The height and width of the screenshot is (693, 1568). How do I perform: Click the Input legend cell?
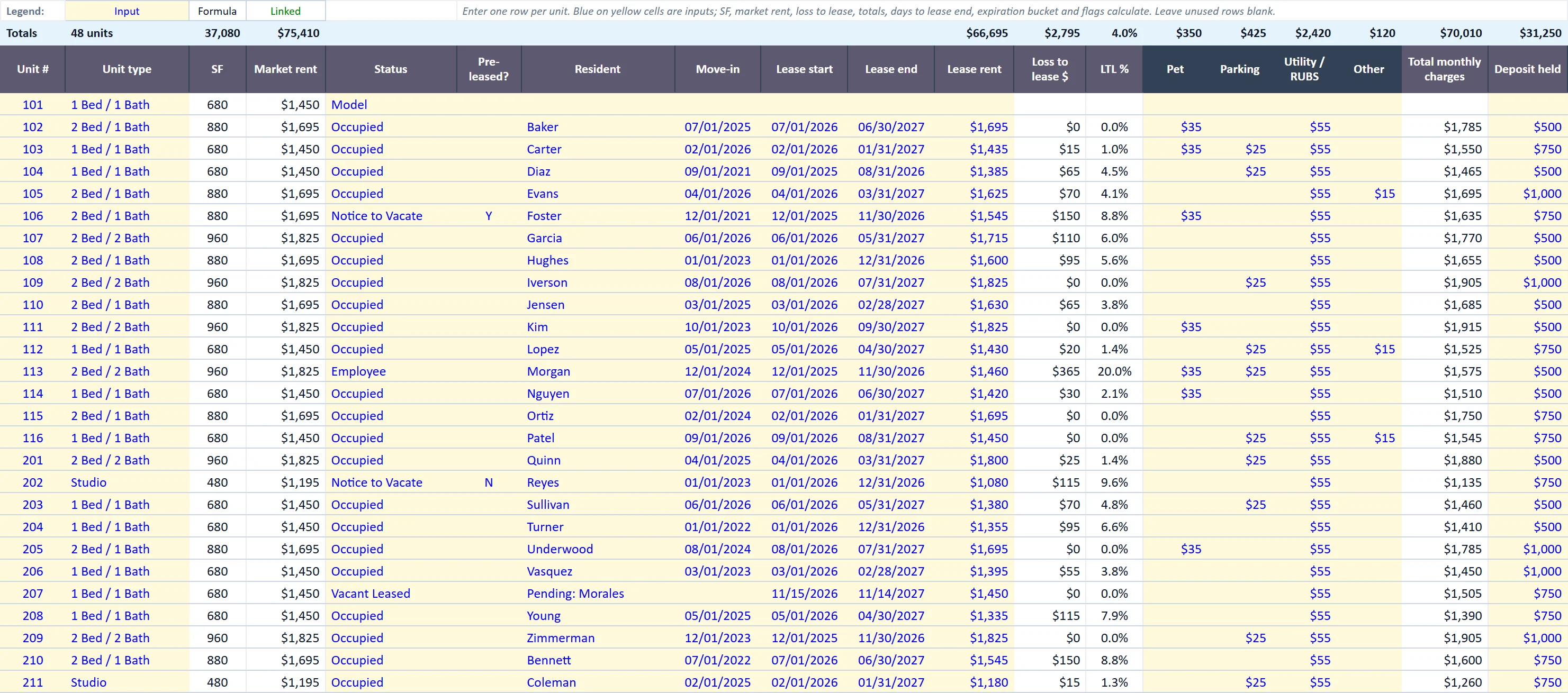(x=127, y=11)
